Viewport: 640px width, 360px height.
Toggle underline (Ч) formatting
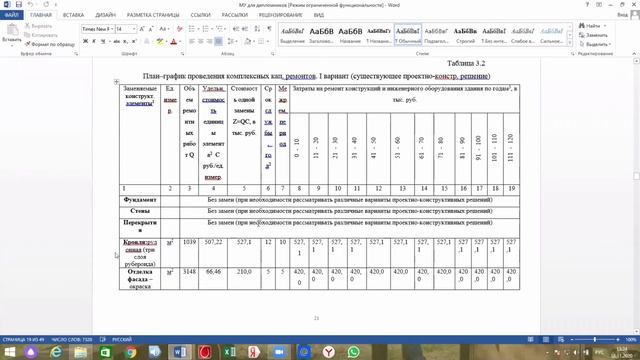coord(103,41)
